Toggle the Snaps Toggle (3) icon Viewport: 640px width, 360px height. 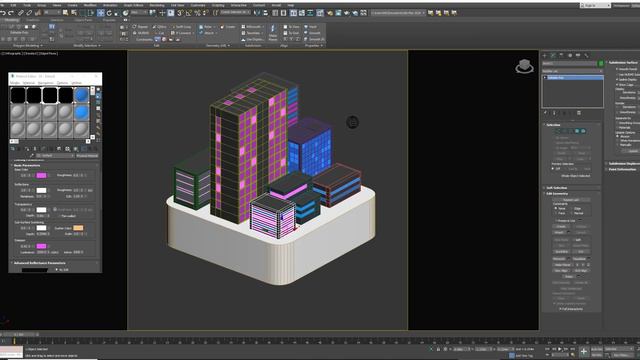click(180, 13)
